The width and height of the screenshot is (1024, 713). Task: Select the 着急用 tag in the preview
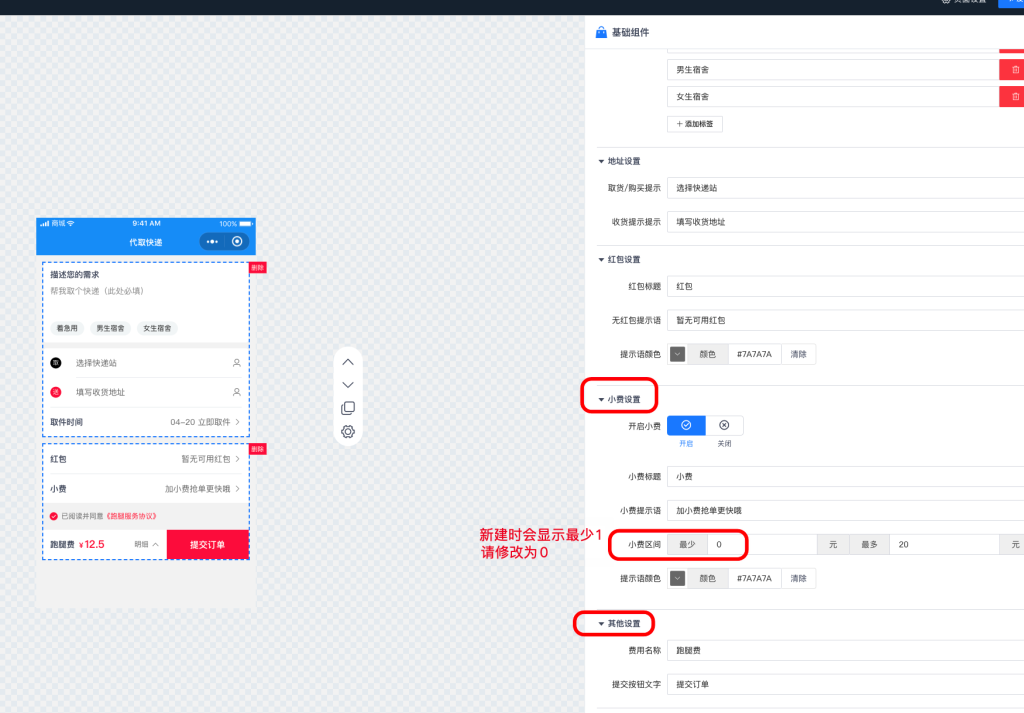(68, 328)
